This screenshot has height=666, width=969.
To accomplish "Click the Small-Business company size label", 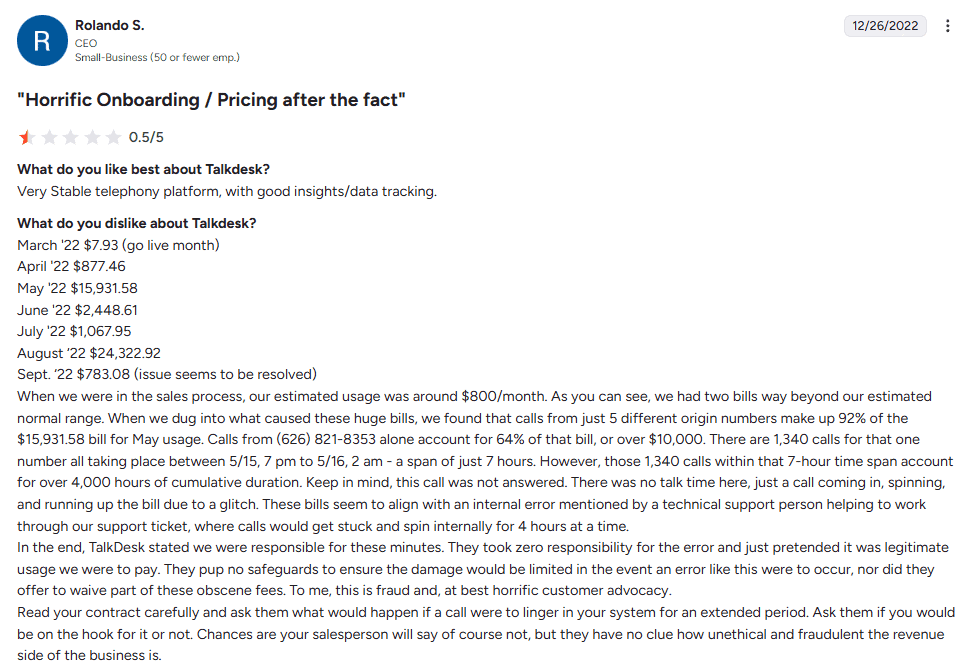I will (x=157, y=57).
